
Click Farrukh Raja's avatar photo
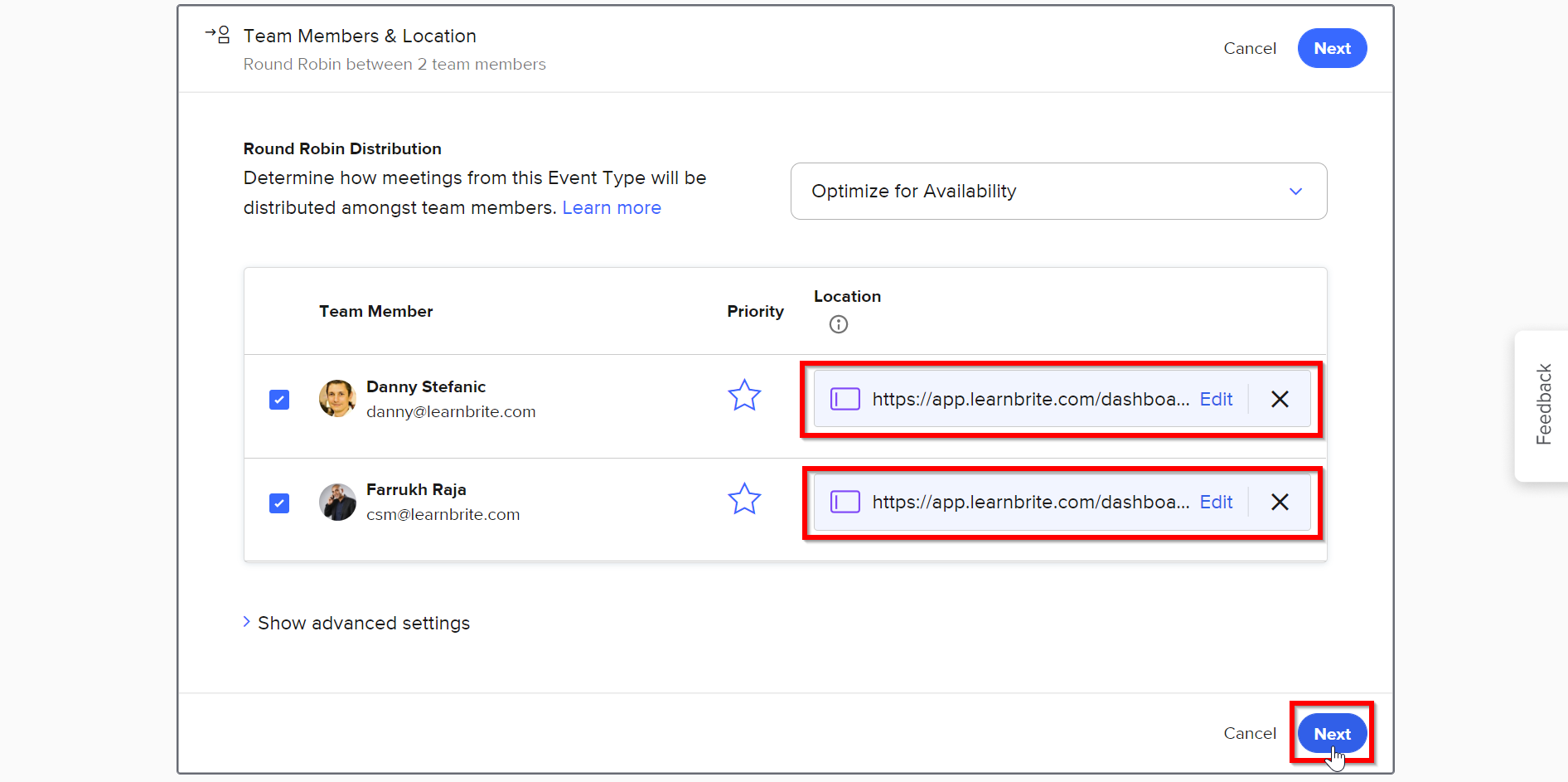[337, 503]
